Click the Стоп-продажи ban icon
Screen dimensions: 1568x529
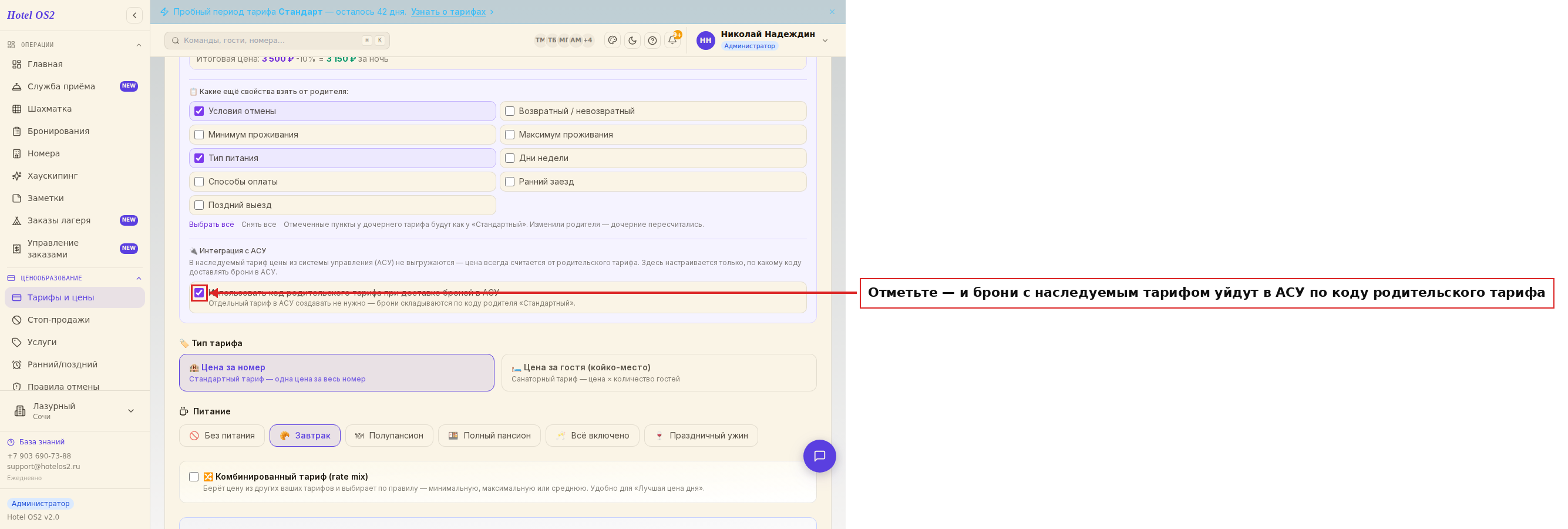coord(17,320)
